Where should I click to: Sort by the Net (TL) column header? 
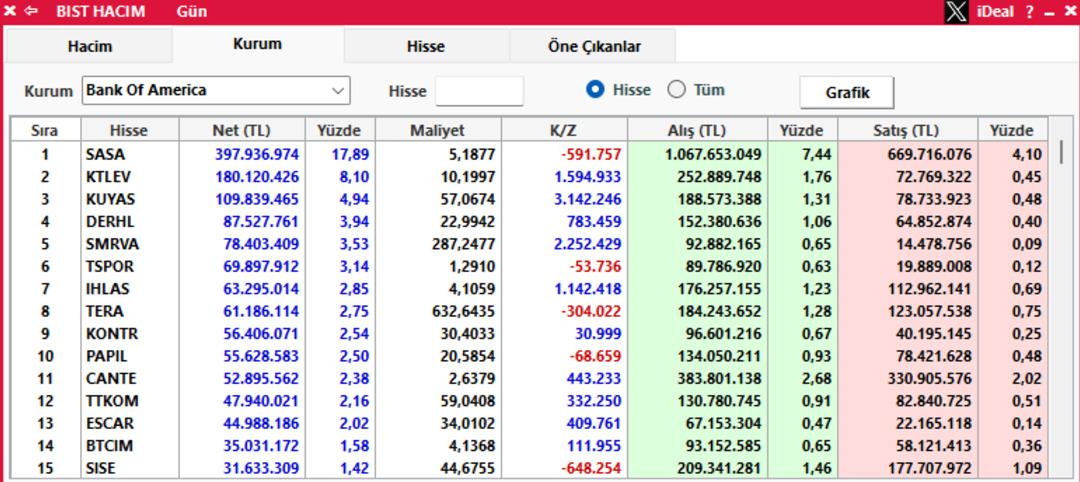point(242,130)
